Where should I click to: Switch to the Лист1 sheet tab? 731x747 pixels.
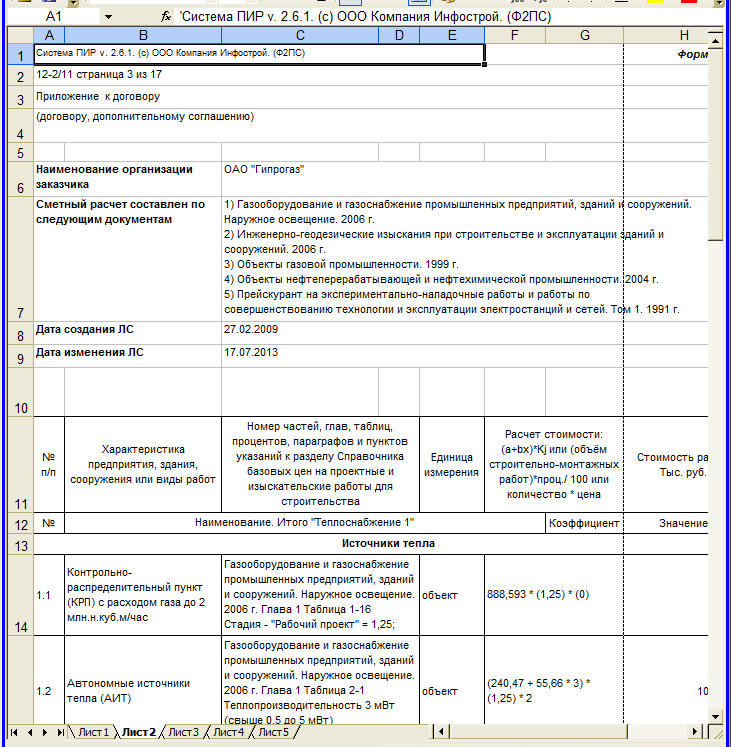94,733
